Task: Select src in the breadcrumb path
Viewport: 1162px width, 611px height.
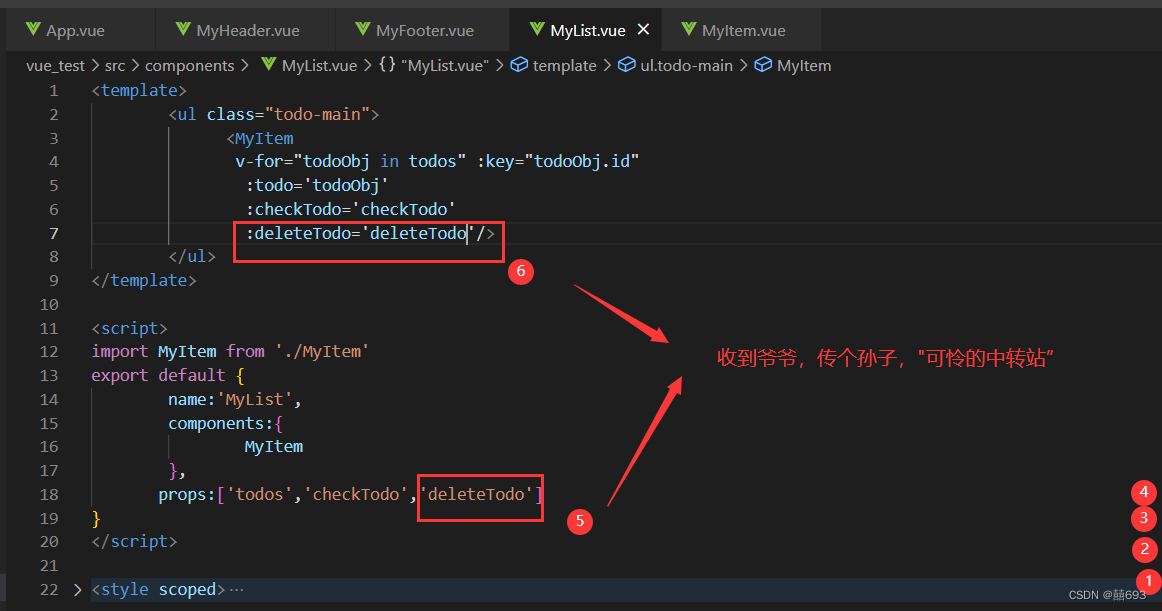Action: pos(115,65)
